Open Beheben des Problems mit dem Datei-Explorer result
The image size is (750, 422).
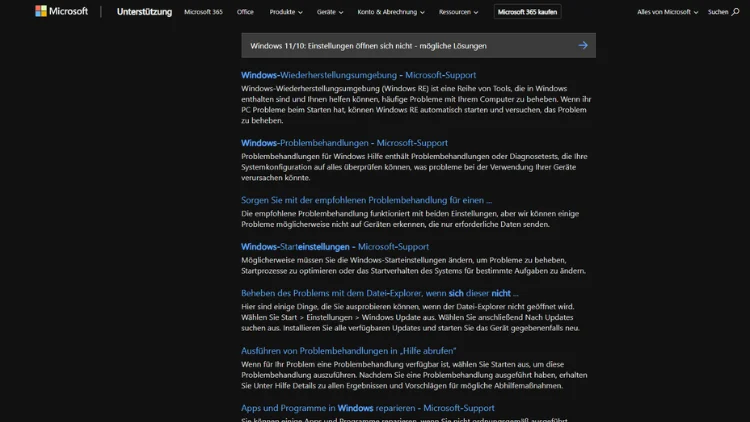[380, 293]
